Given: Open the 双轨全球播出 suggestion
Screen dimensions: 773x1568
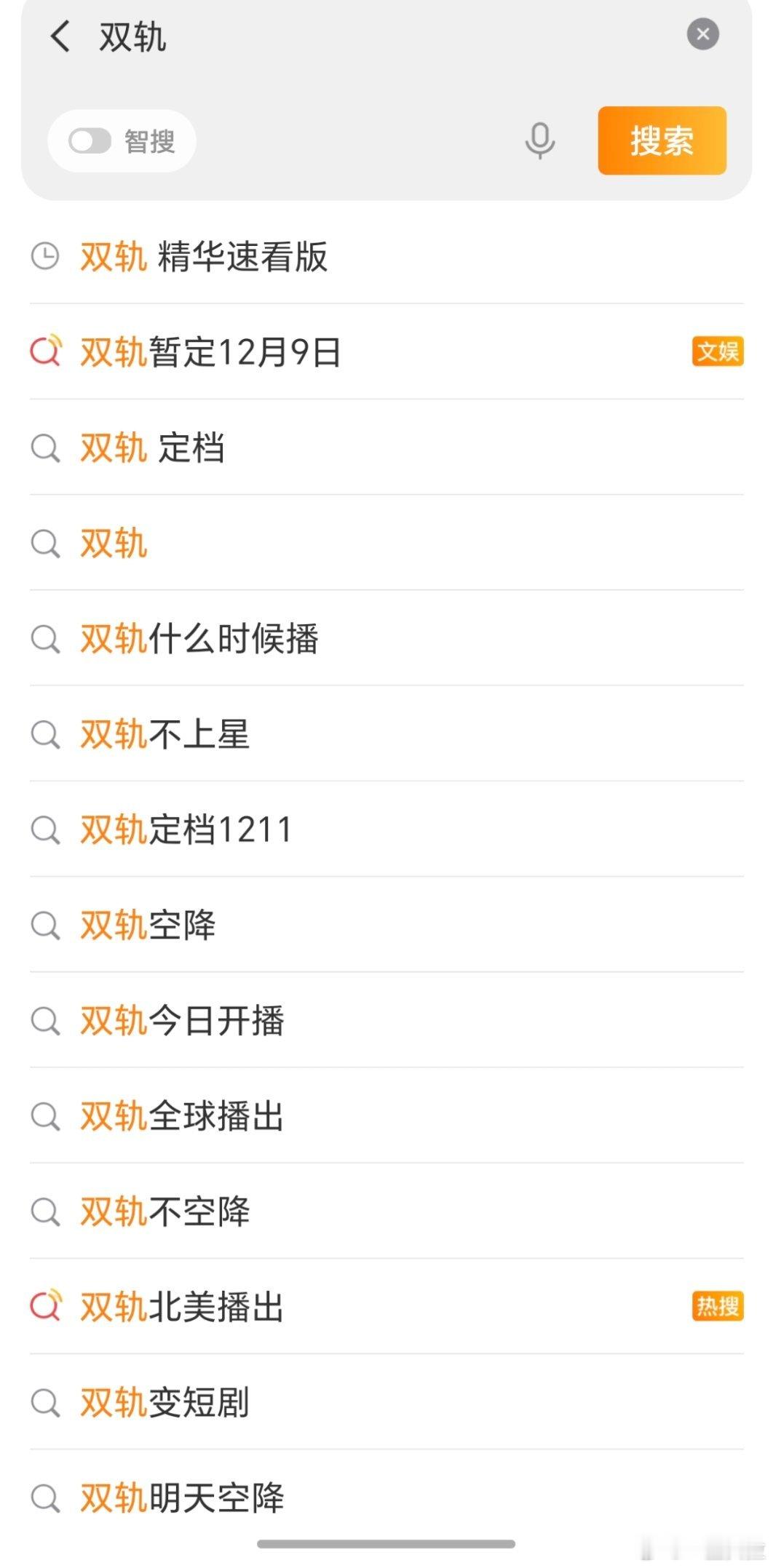Looking at the screenshot, I should pyautogui.click(x=182, y=1116).
